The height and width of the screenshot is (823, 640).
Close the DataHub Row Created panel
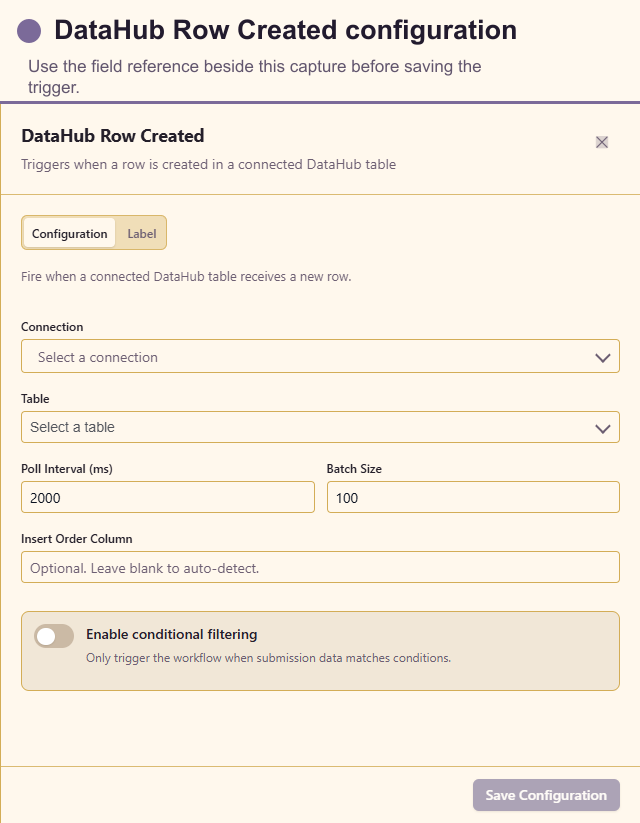602,142
